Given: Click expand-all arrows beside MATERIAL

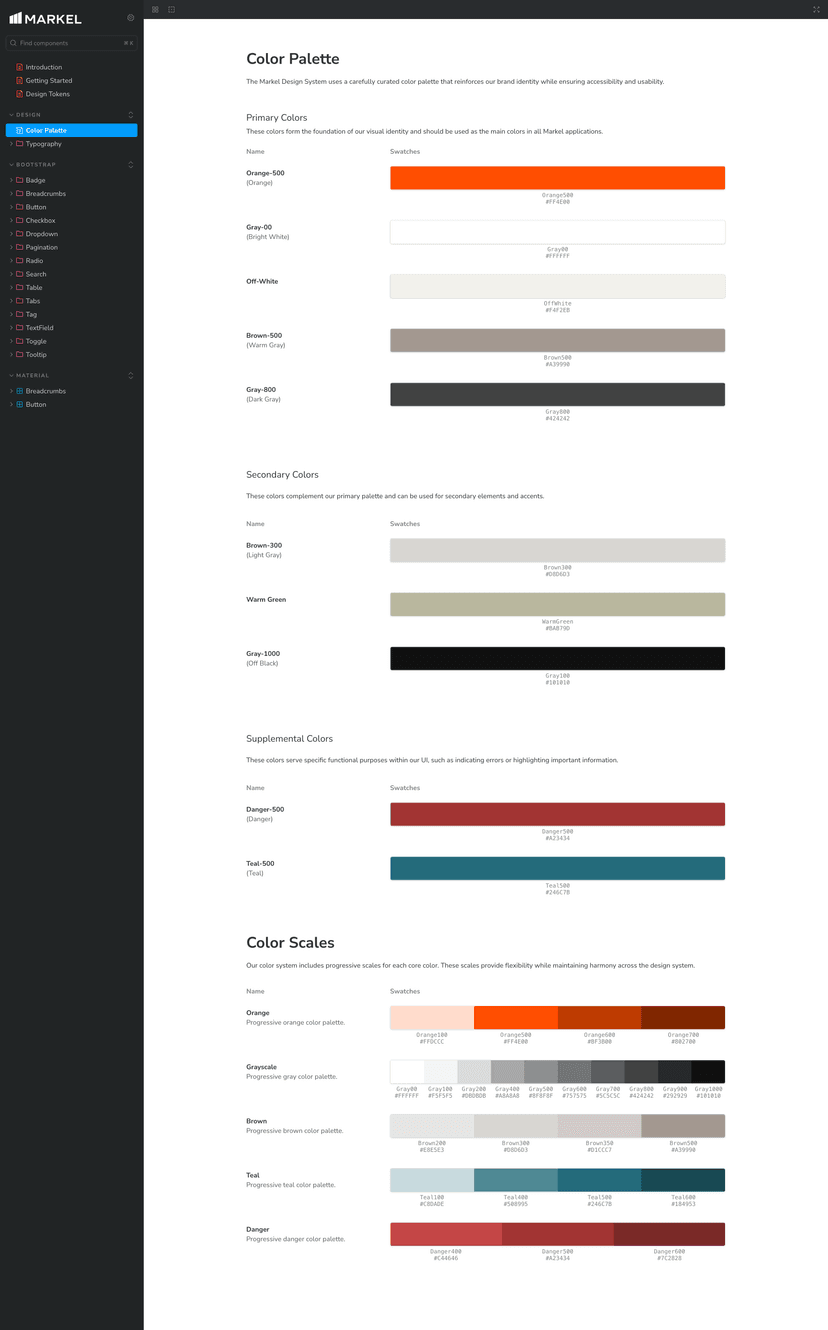Looking at the screenshot, I should tap(131, 375).
